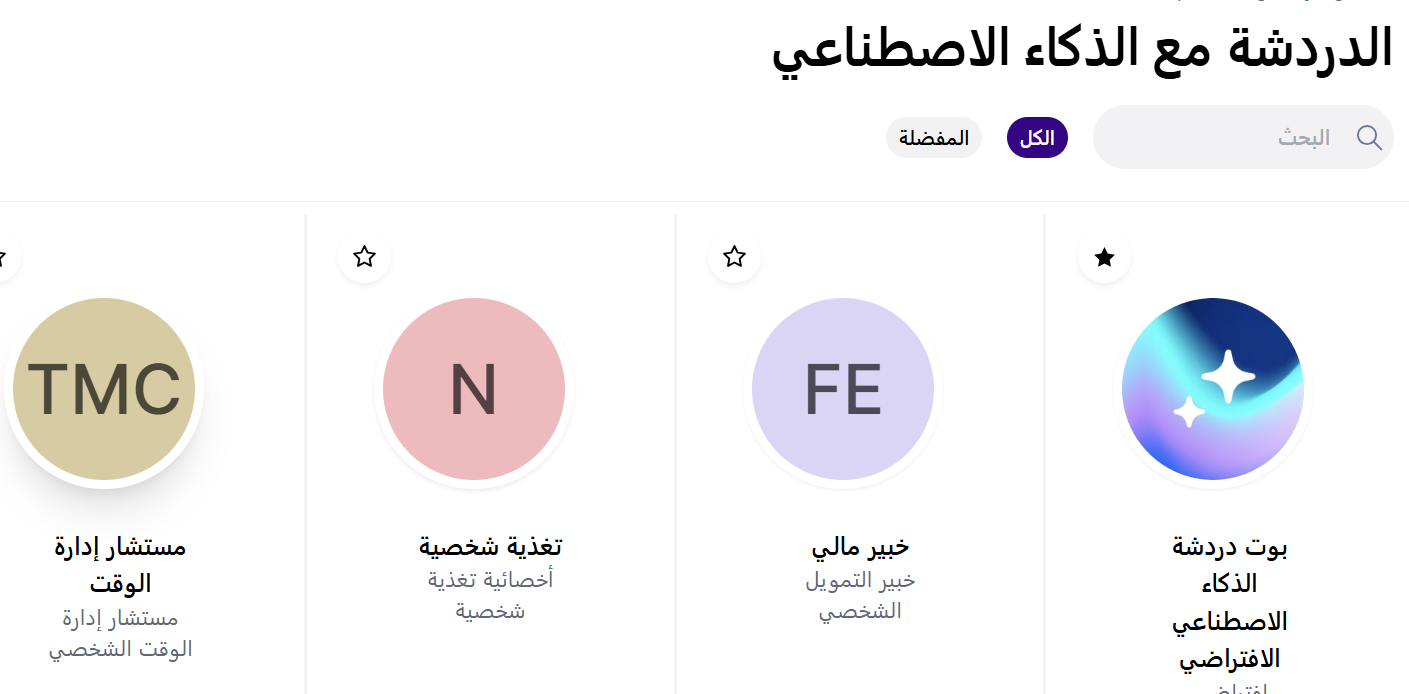Click the مستشار إدارة الوقت الشخصي description
Image resolution: width=1409 pixels, height=694 pixels.
point(120,633)
